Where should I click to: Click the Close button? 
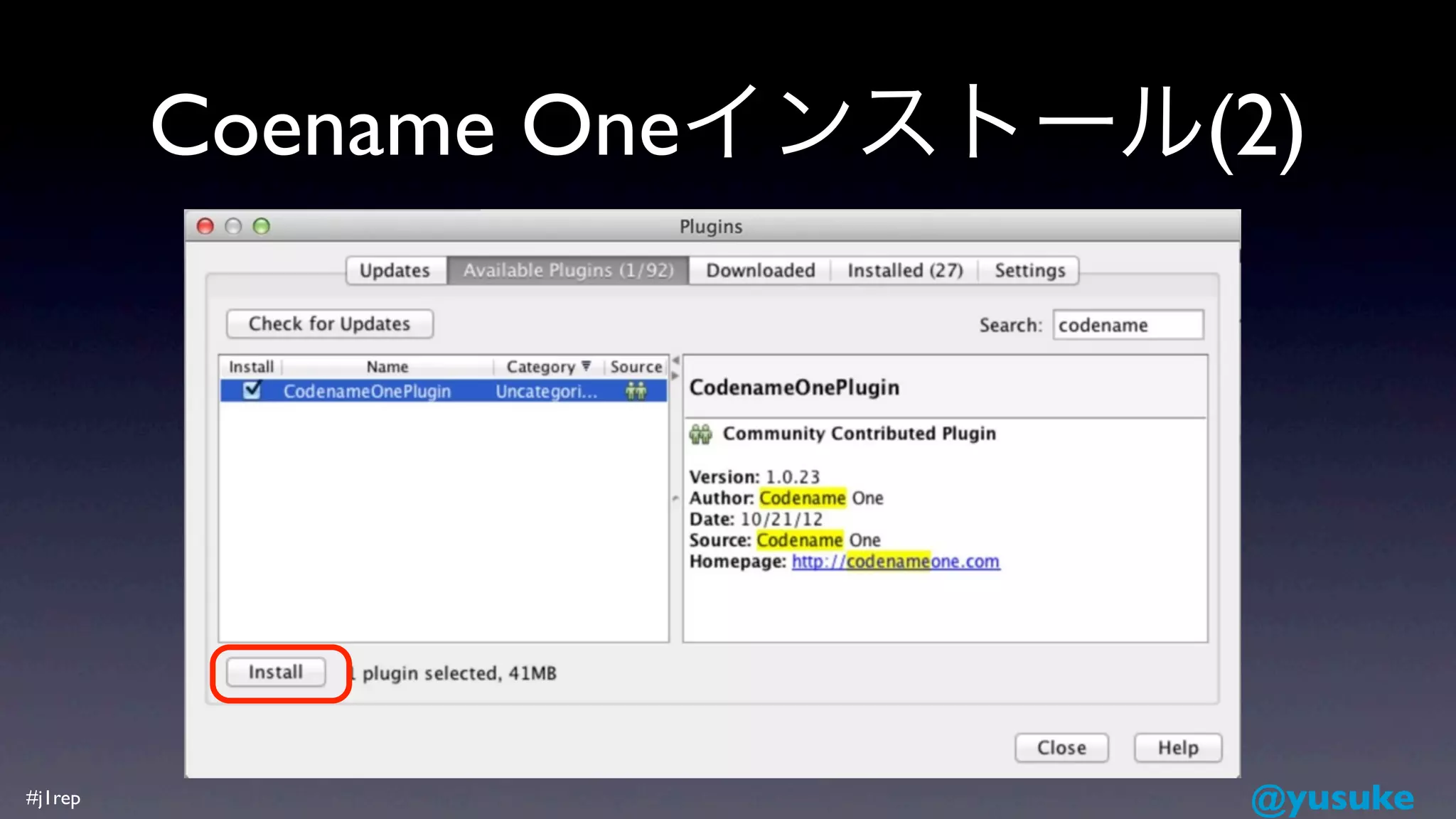pyautogui.click(x=1061, y=748)
